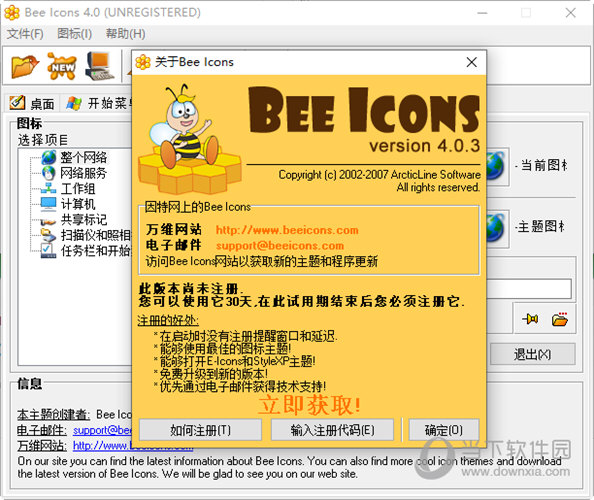Select the 网络服务 tree item
Viewport: 594px width, 500px height.
click(x=75, y=173)
